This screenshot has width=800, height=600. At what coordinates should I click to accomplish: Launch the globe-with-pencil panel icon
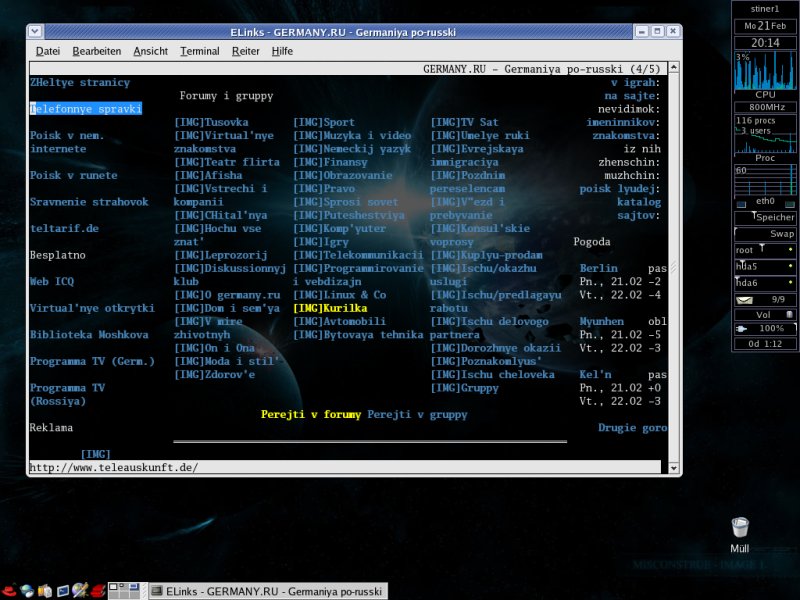(x=80, y=591)
